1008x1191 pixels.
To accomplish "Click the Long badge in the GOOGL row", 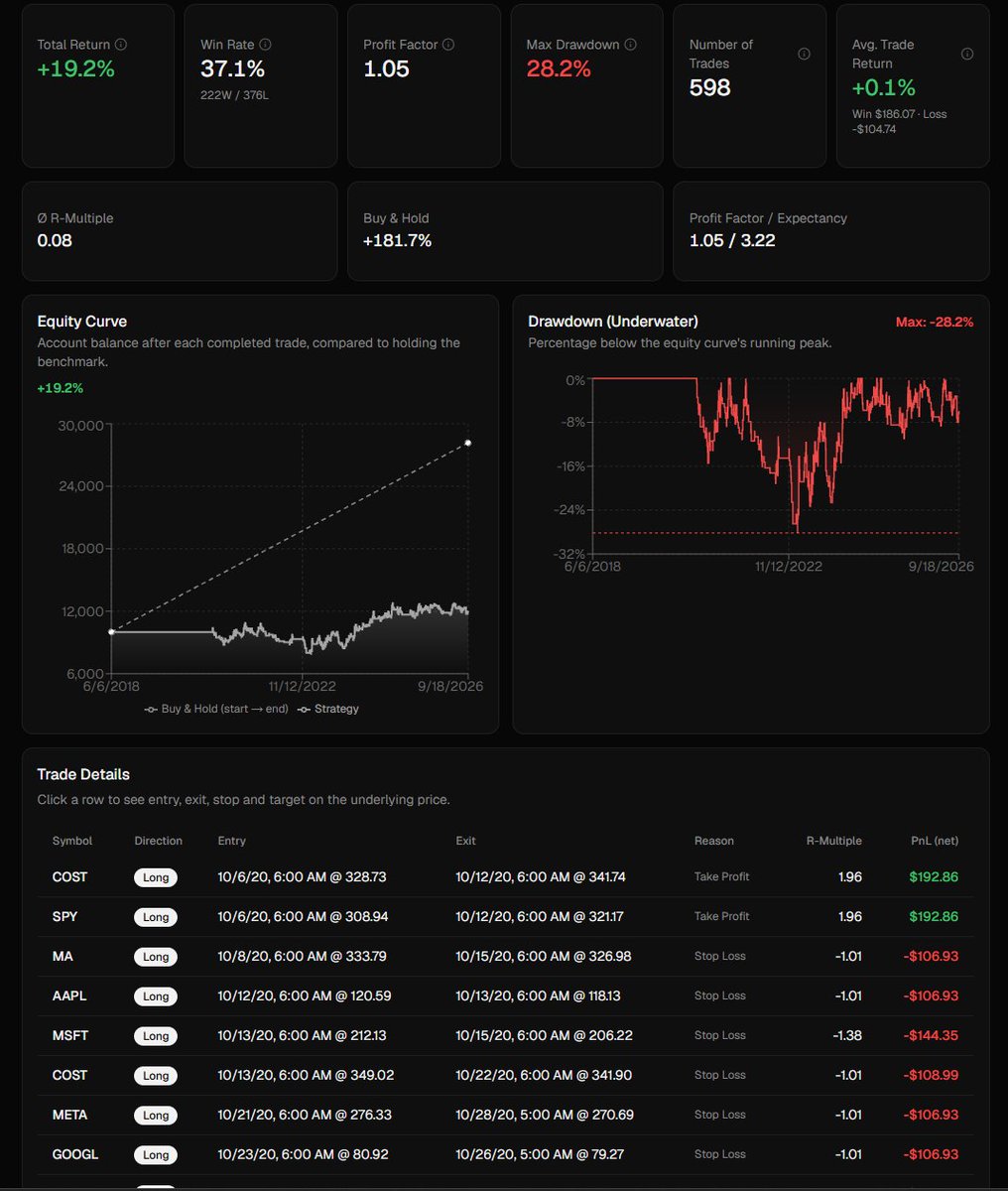I will click(x=156, y=1155).
